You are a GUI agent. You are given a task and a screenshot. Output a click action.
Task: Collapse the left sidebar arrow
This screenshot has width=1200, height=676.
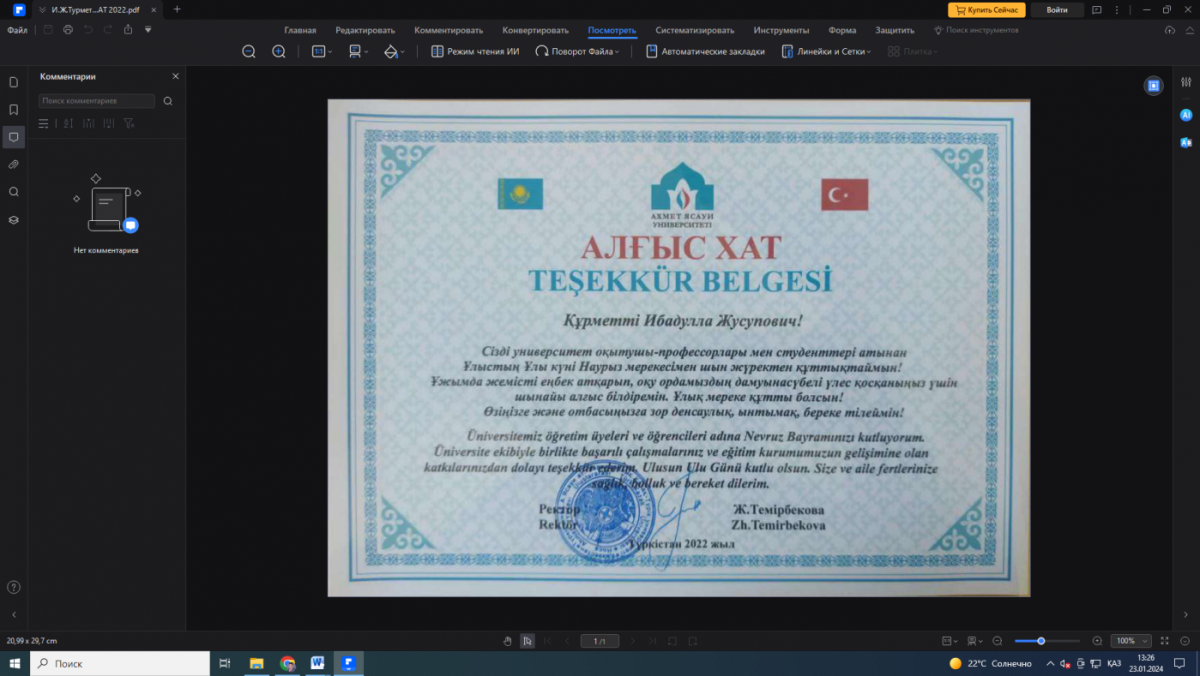pos(14,614)
